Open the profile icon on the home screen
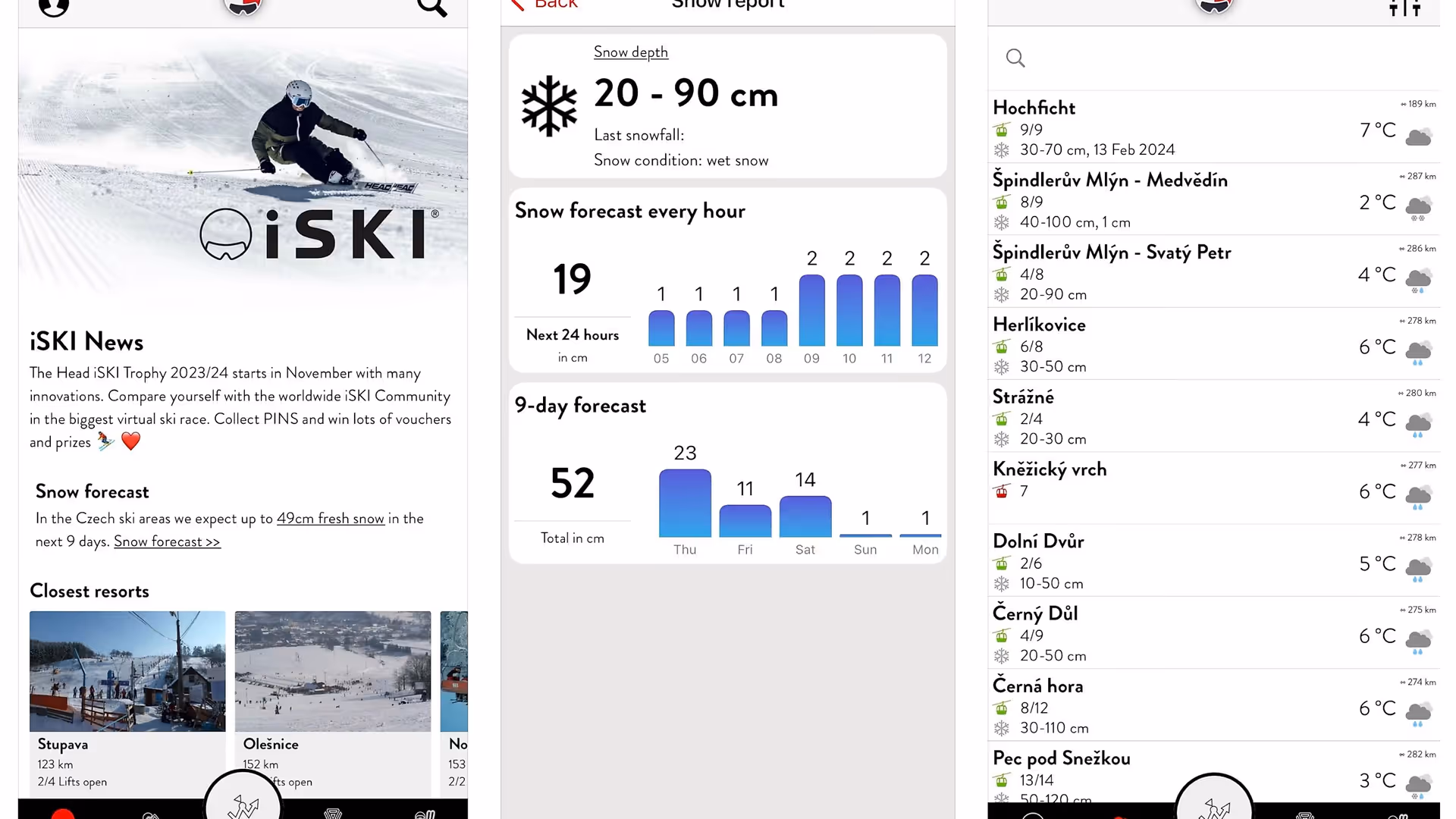 54,8
